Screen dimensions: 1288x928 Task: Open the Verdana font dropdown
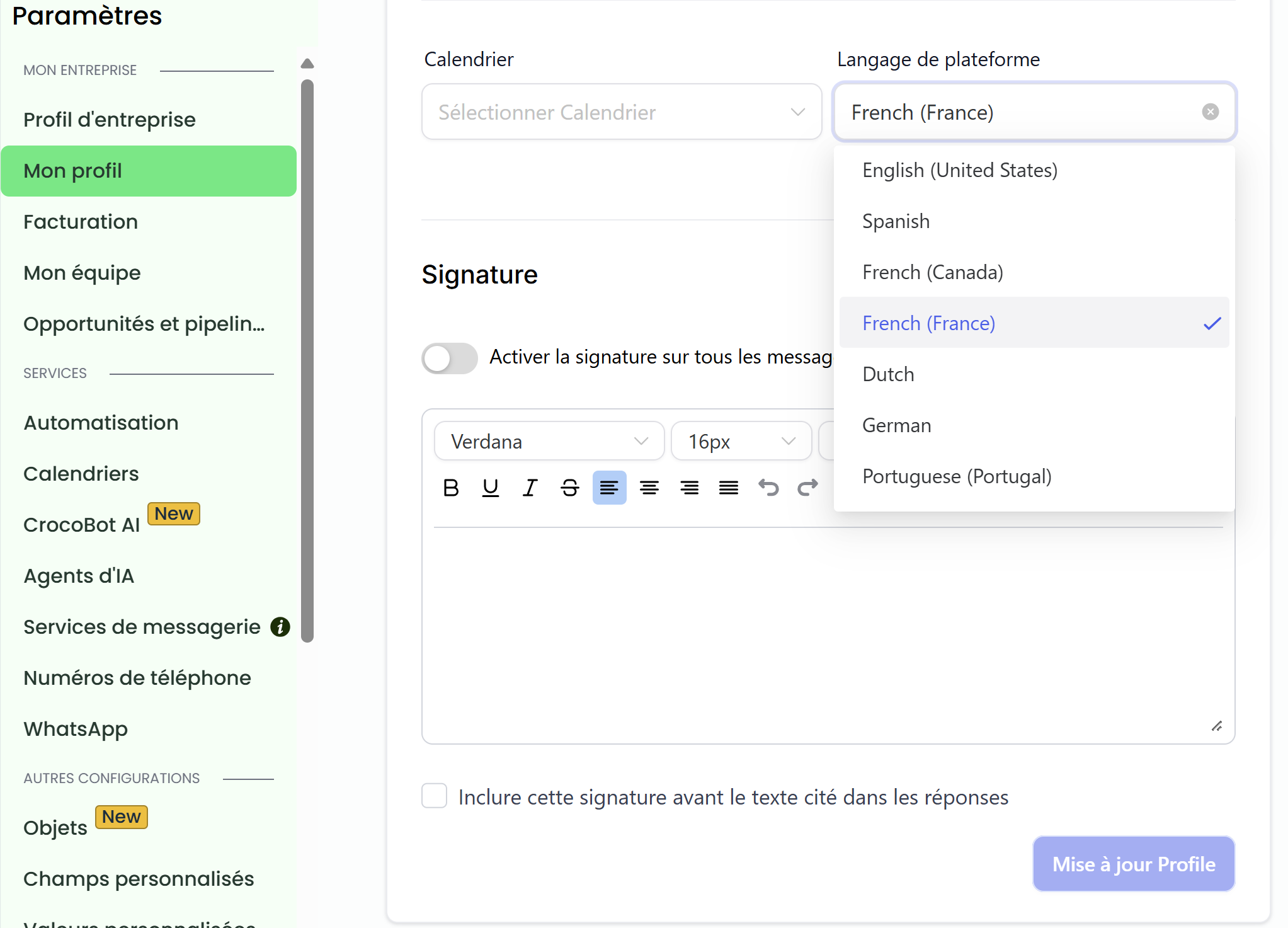click(549, 441)
